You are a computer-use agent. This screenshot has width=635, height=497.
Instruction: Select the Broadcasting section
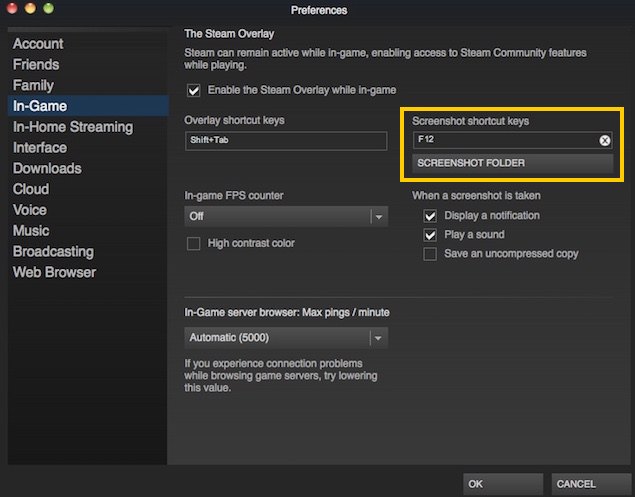click(53, 251)
